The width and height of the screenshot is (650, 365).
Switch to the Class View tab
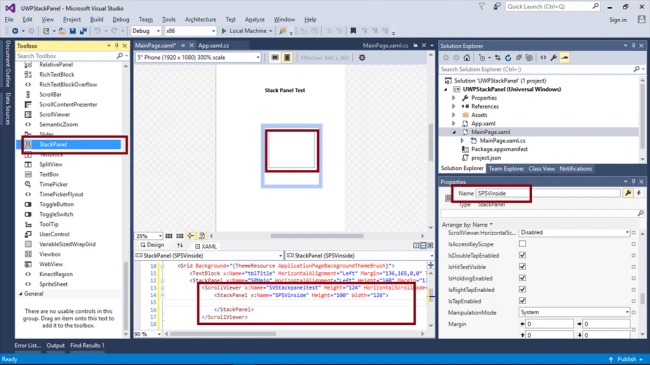click(x=541, y=169)
